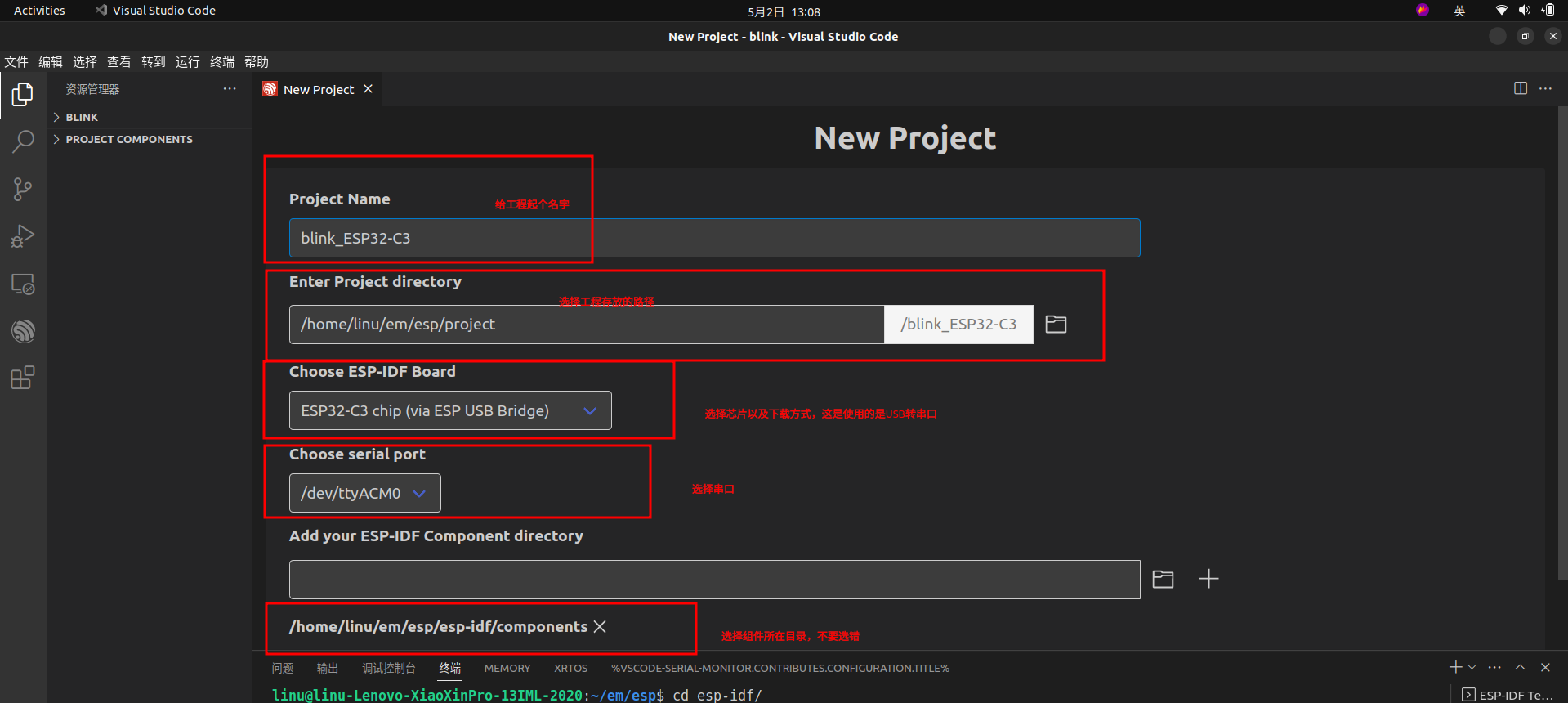
Task: Open the Extensions view
Action: [23, 378]
